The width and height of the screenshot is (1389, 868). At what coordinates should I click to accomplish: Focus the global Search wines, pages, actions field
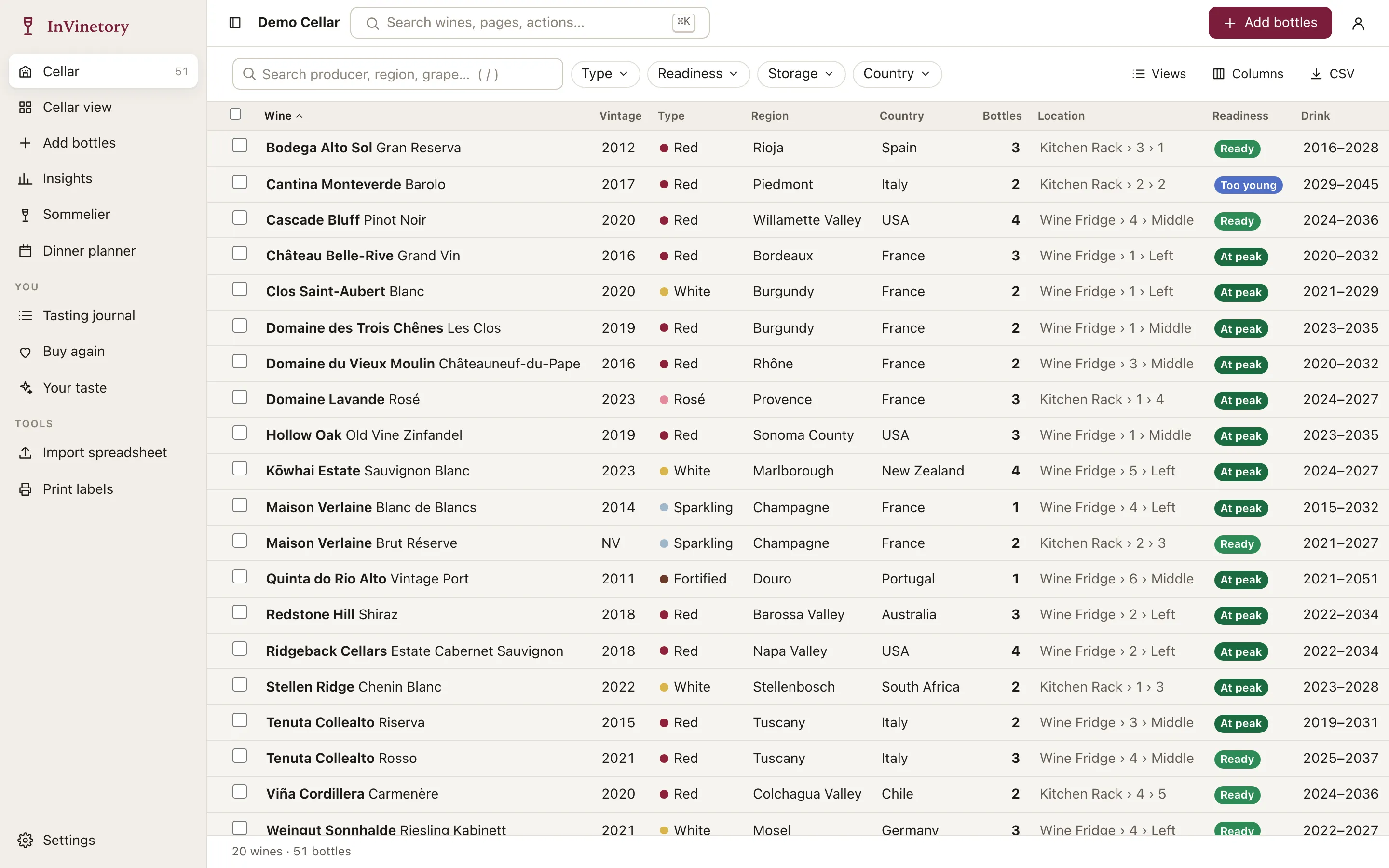[x=529, y=23]
